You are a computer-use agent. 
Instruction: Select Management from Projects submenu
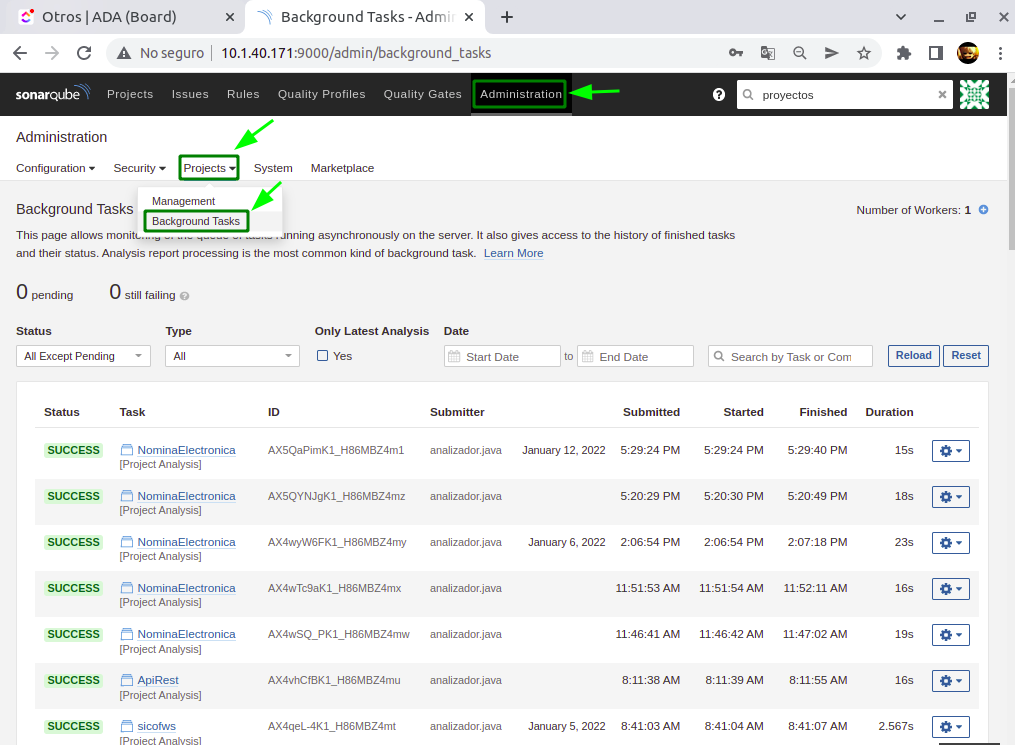click(183, 201)
